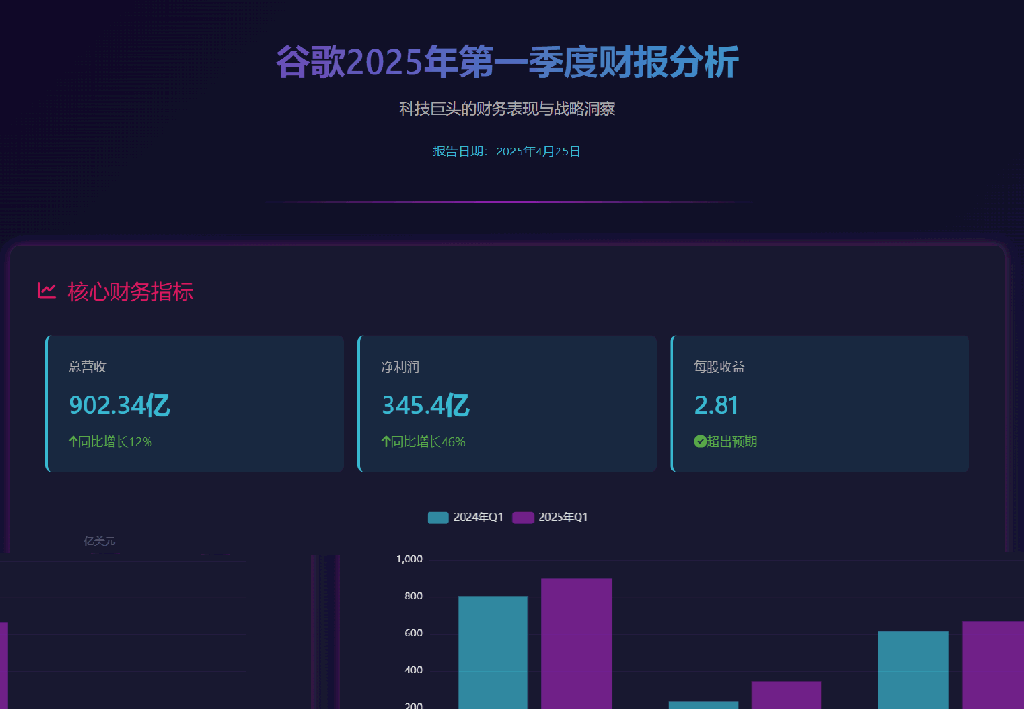The height and width of the screenshot is (709, 1024).
Task: Click the purple bar in the middle group
Action: click(786, 695)
